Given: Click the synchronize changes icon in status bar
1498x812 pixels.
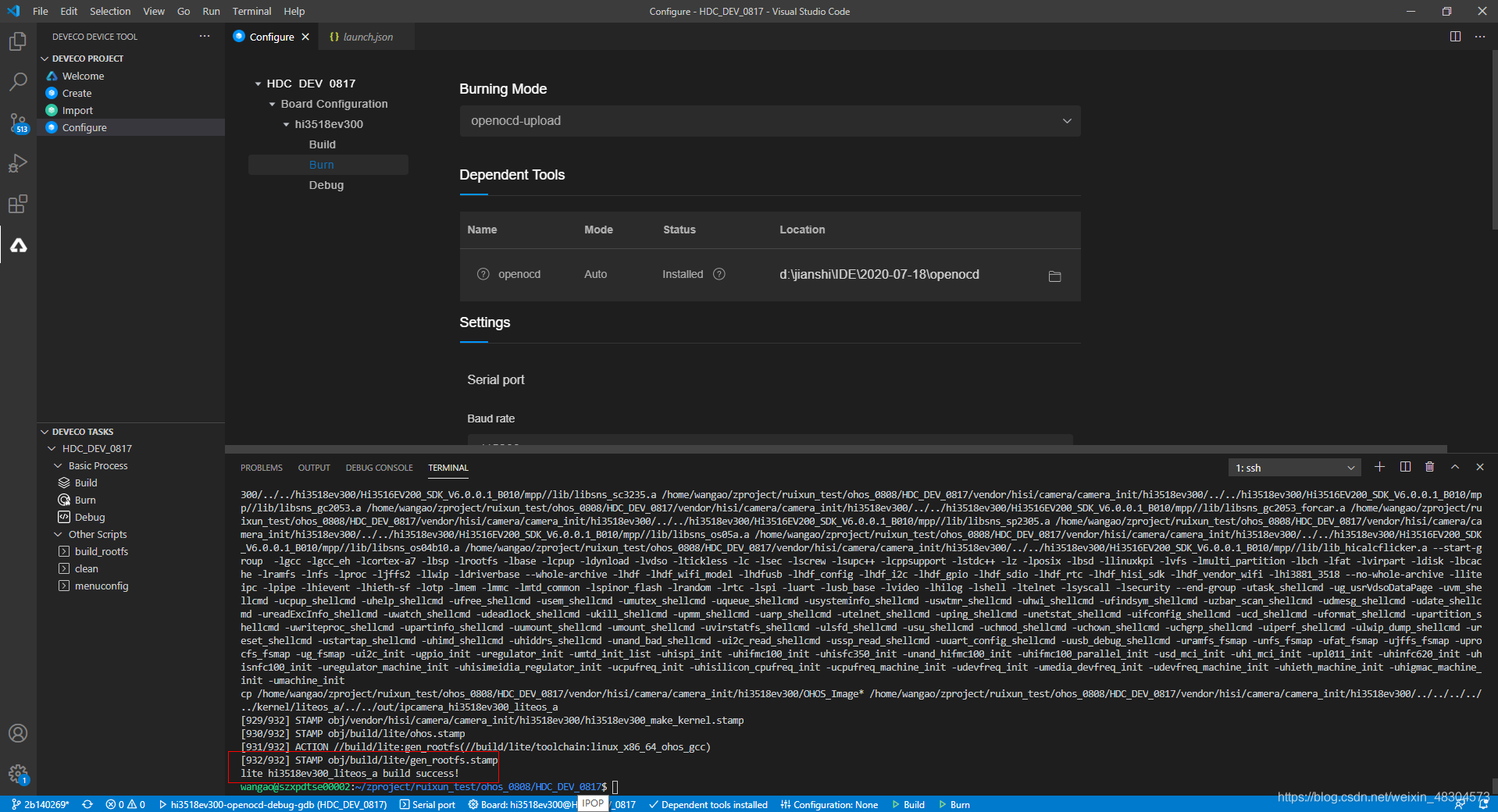Looking at the screenshot, I should 87,804.
